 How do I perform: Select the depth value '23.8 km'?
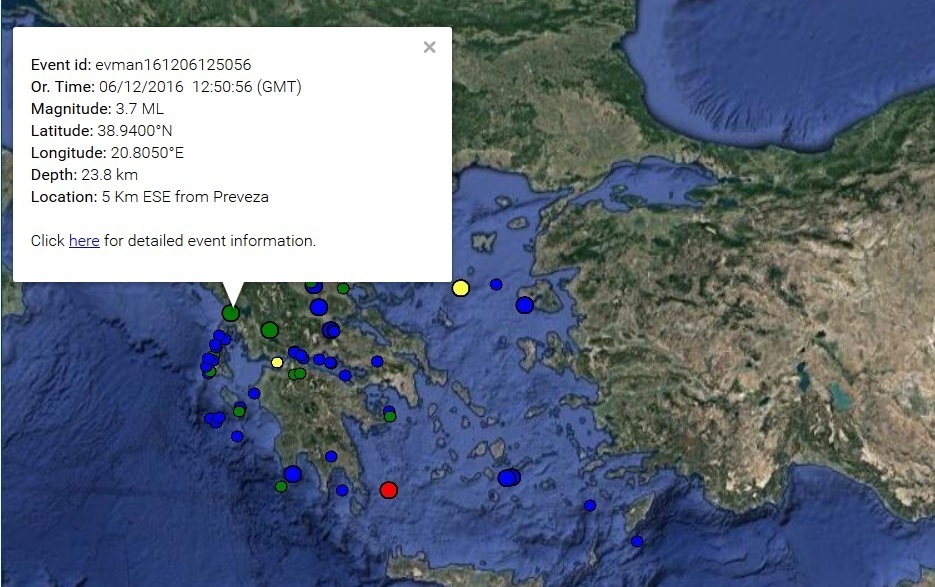[x=110, y=175]
